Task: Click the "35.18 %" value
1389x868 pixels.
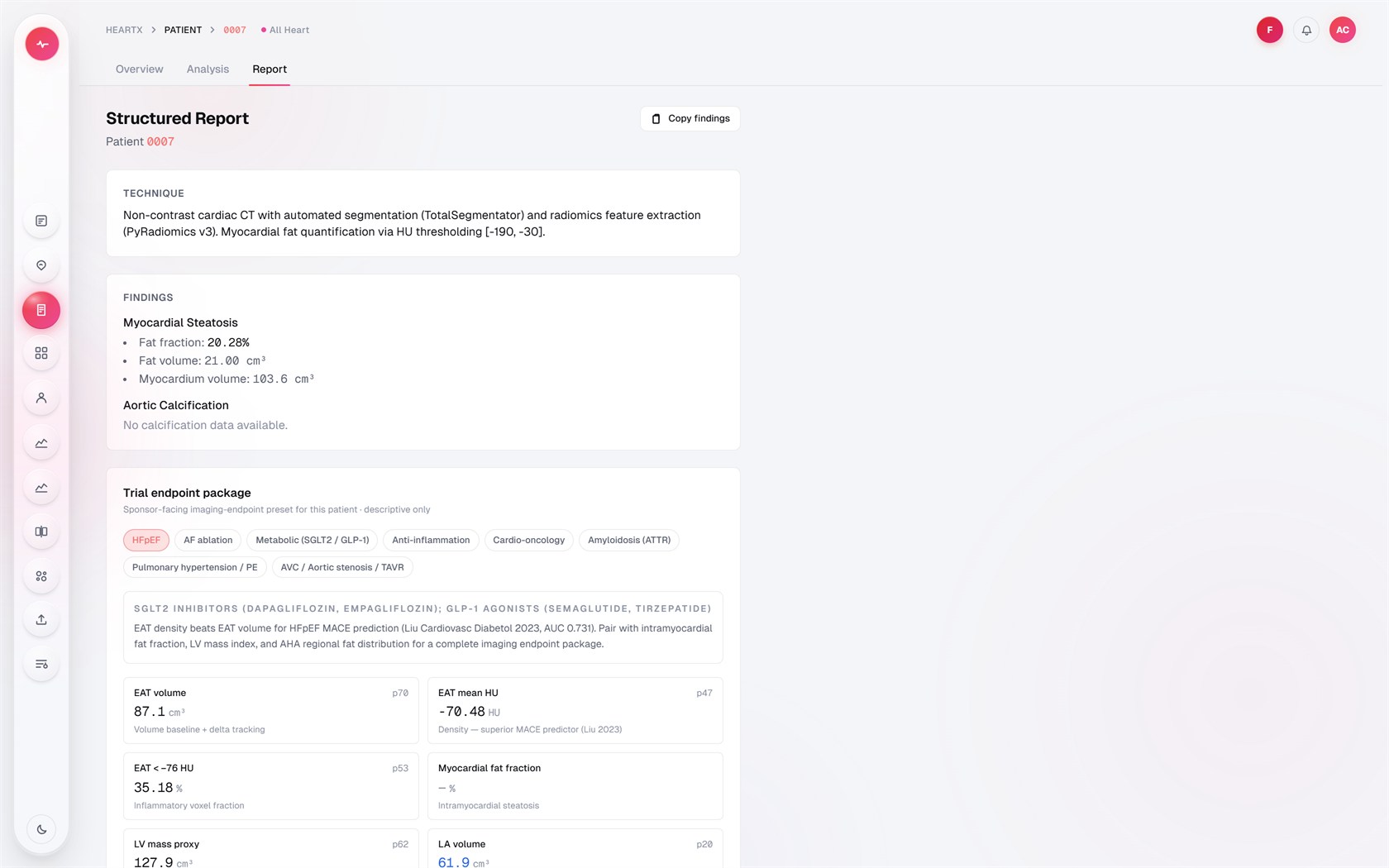Action: coord(158,788)
